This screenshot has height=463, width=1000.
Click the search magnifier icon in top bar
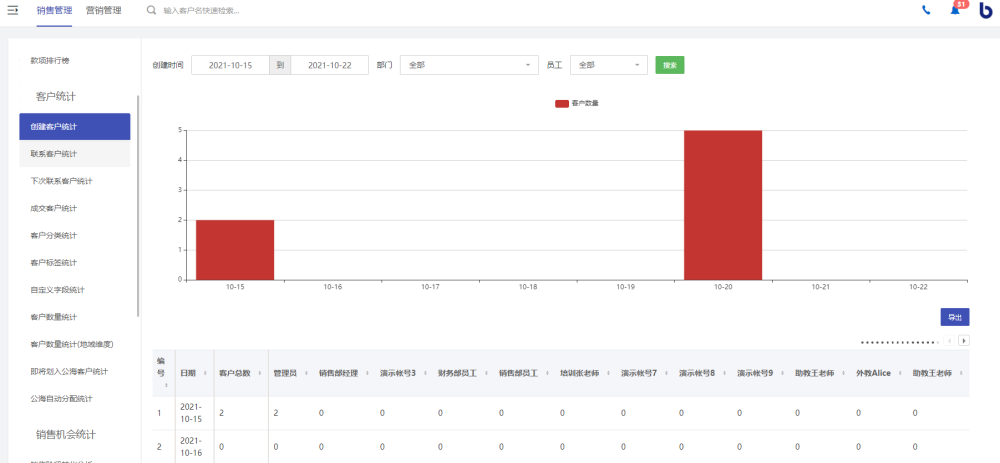151,10
